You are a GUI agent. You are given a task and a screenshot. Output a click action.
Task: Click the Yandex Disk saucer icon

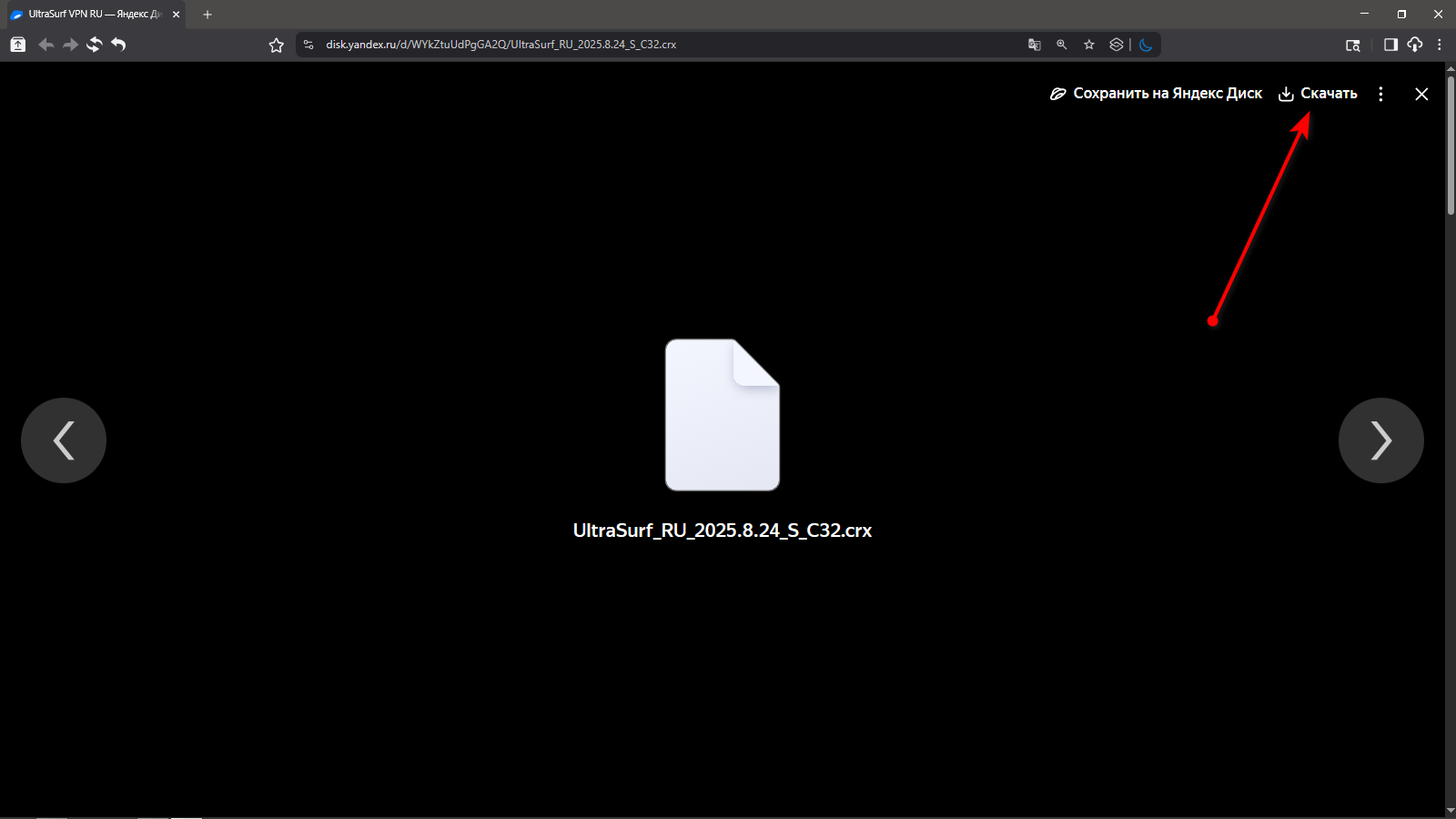(x=1057, y=94)
